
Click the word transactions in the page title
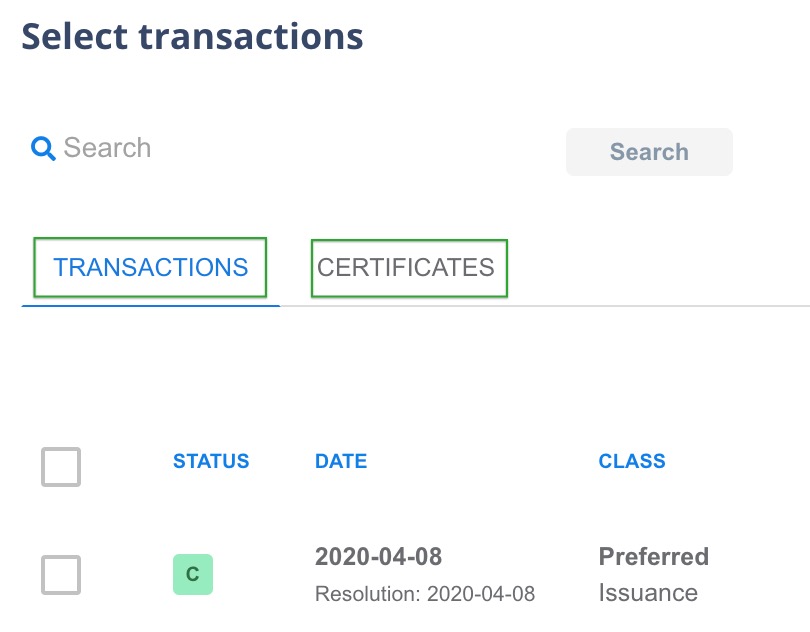coord(251,36)
